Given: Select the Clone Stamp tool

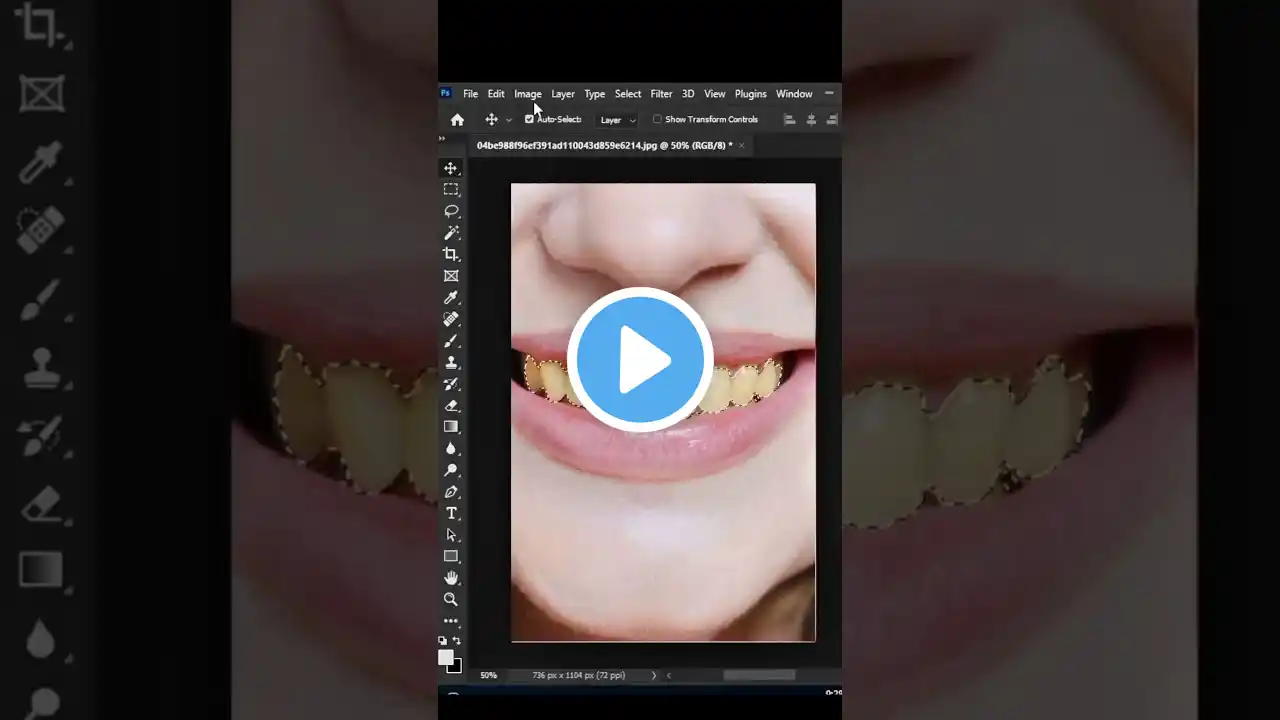Looking at the screenshot, I should click(x=451, y=362).
